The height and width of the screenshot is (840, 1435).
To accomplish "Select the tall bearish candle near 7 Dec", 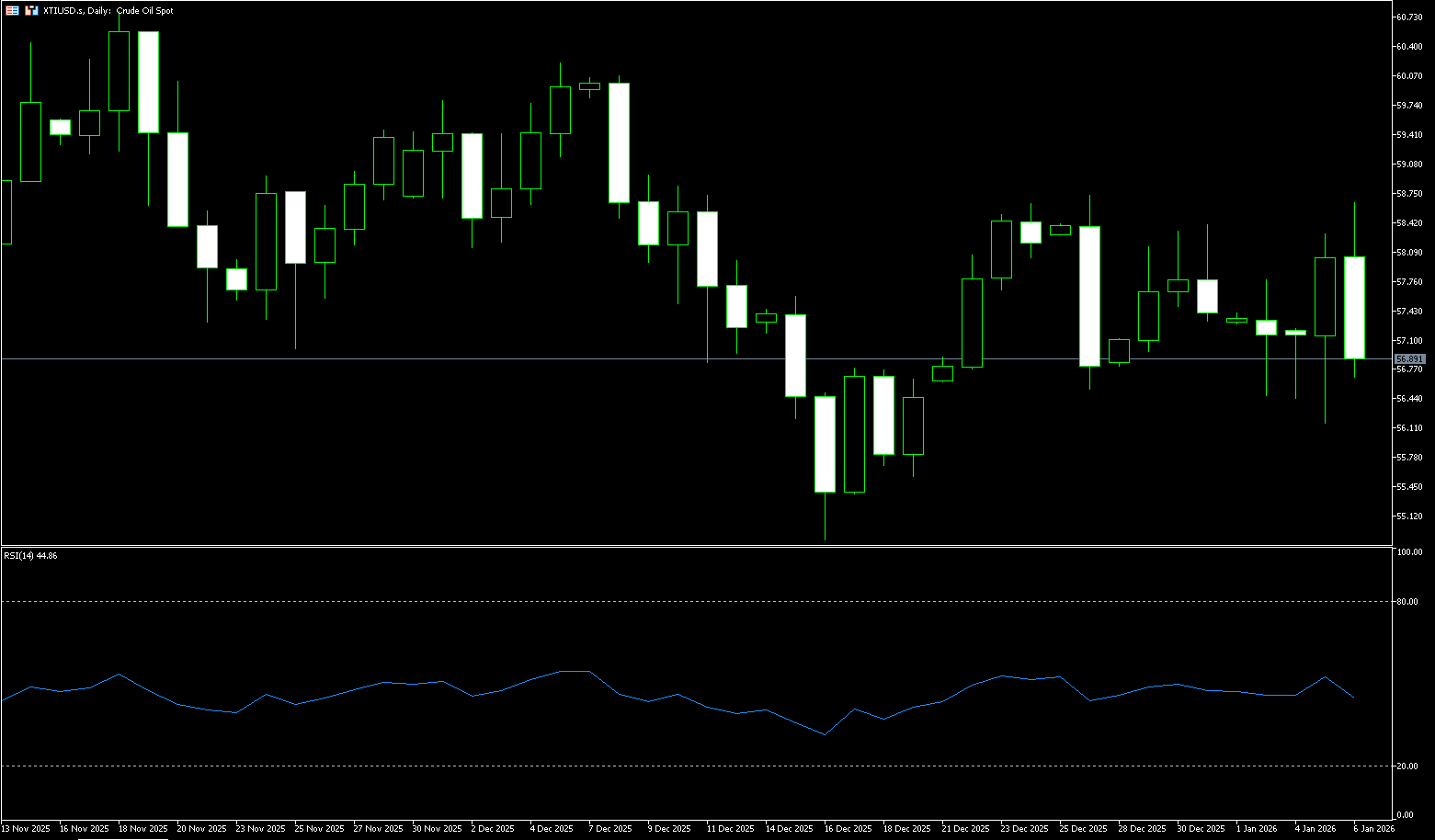I will coord(619,142).
